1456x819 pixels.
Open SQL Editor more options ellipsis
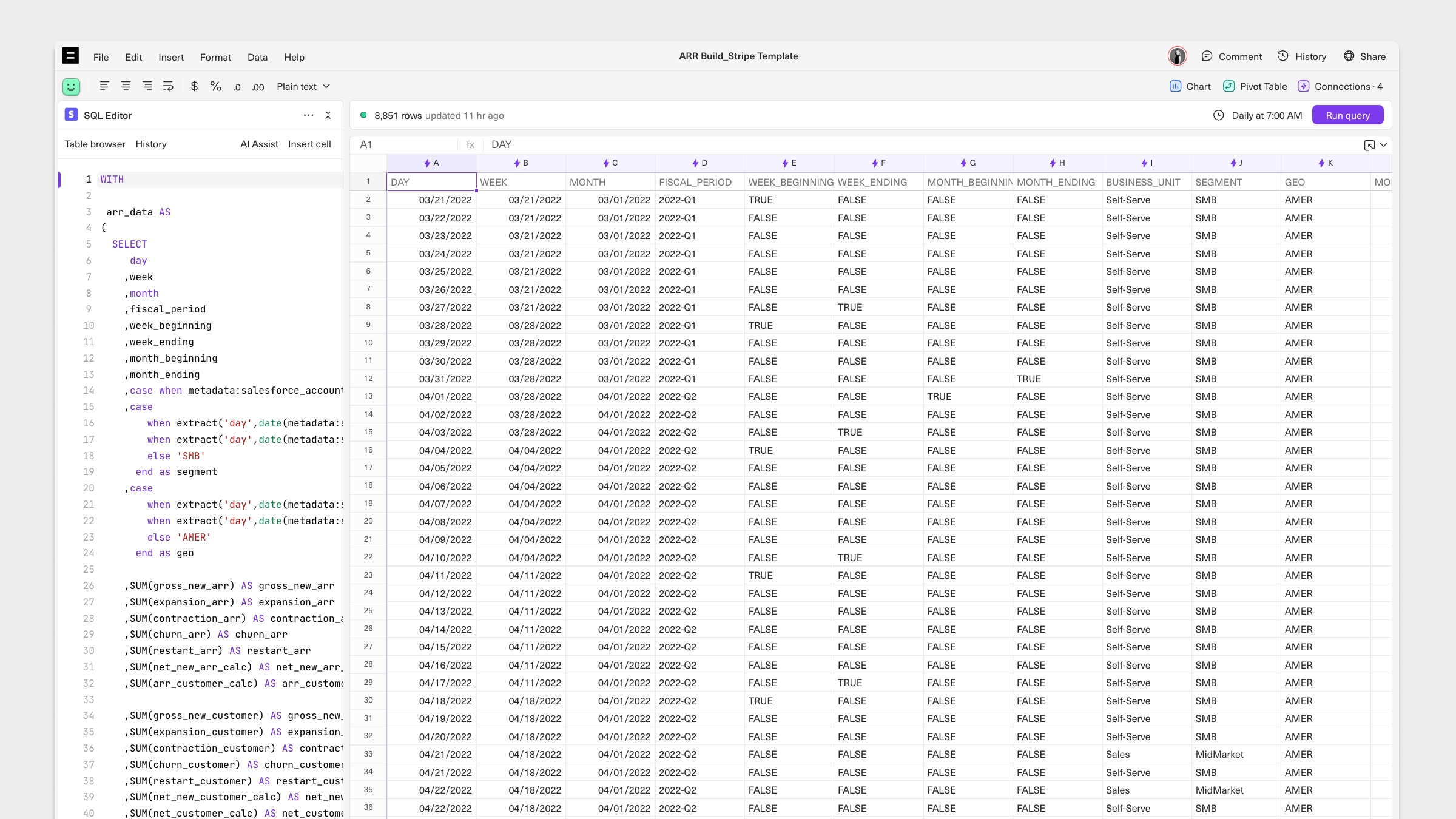pos(308,115)
